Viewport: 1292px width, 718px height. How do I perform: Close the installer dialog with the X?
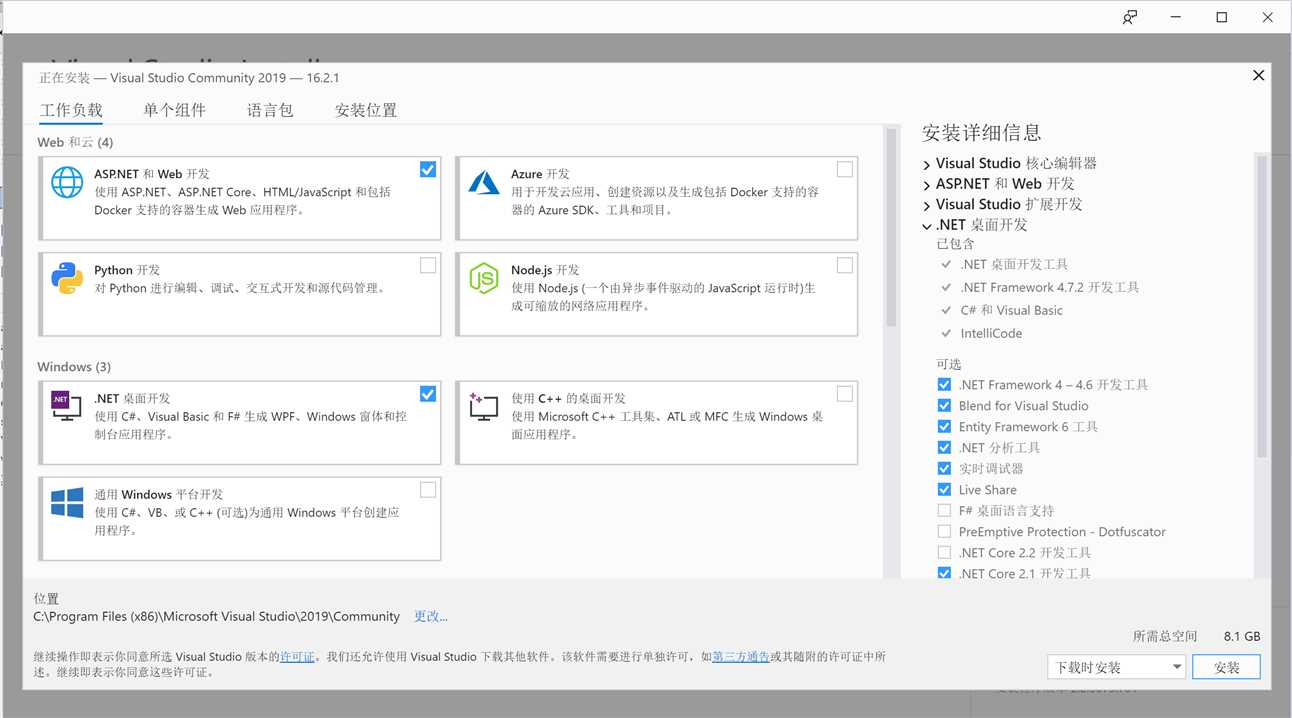coord(1259,75)
